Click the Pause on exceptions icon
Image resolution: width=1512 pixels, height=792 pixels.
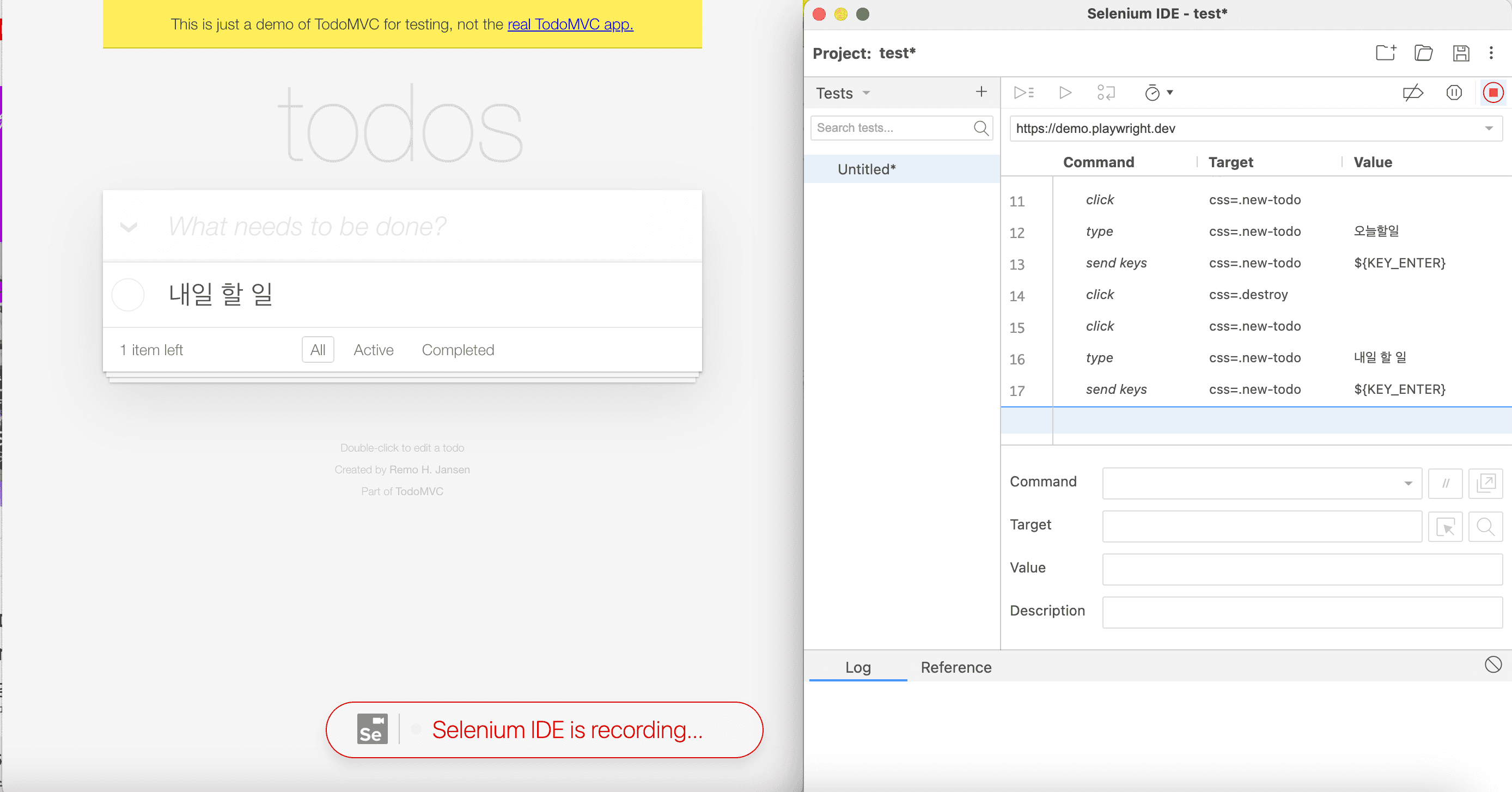point(1454,93)
